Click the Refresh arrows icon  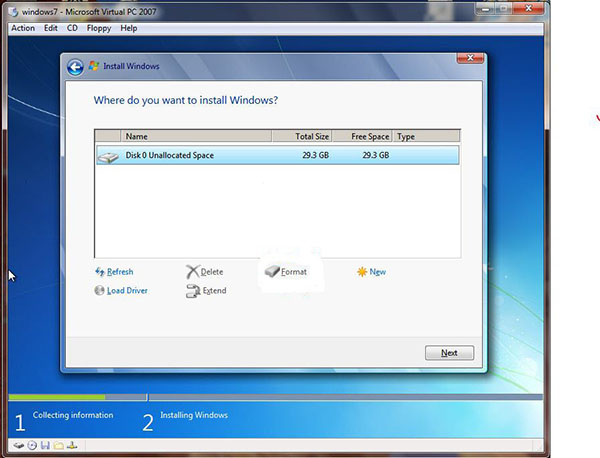pyautogui.click(x=99, y=272)
